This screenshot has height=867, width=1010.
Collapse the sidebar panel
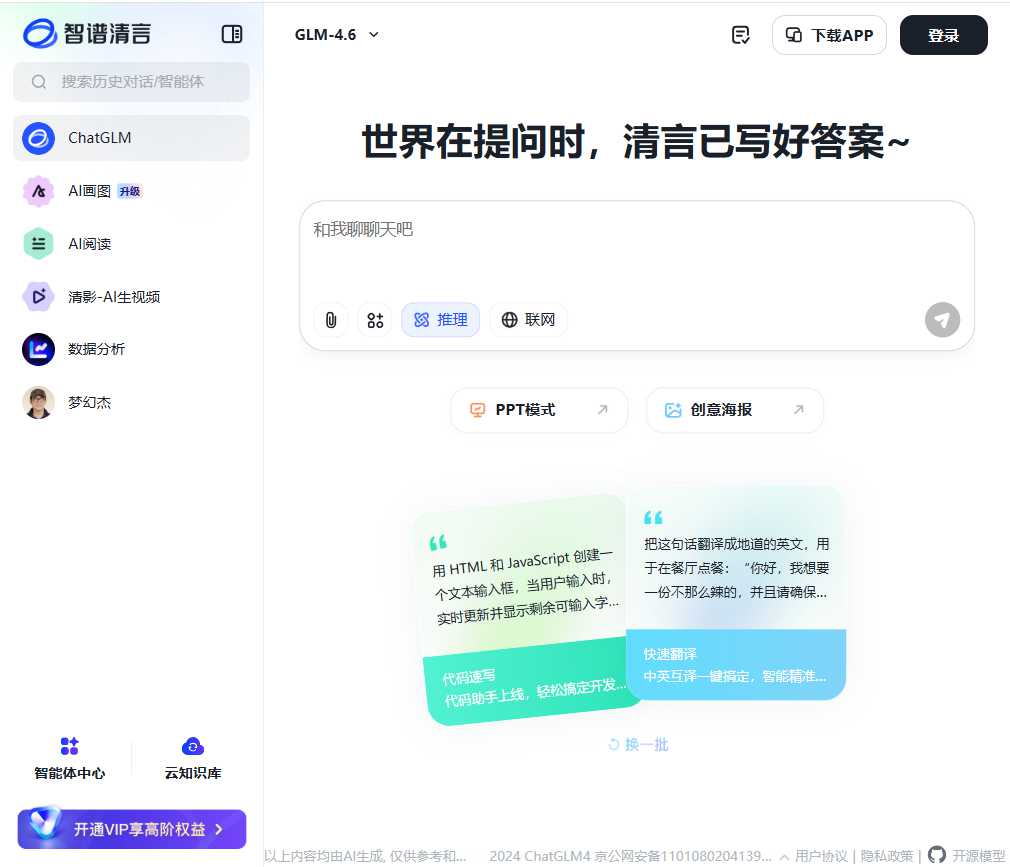click(x=232, y=33)
